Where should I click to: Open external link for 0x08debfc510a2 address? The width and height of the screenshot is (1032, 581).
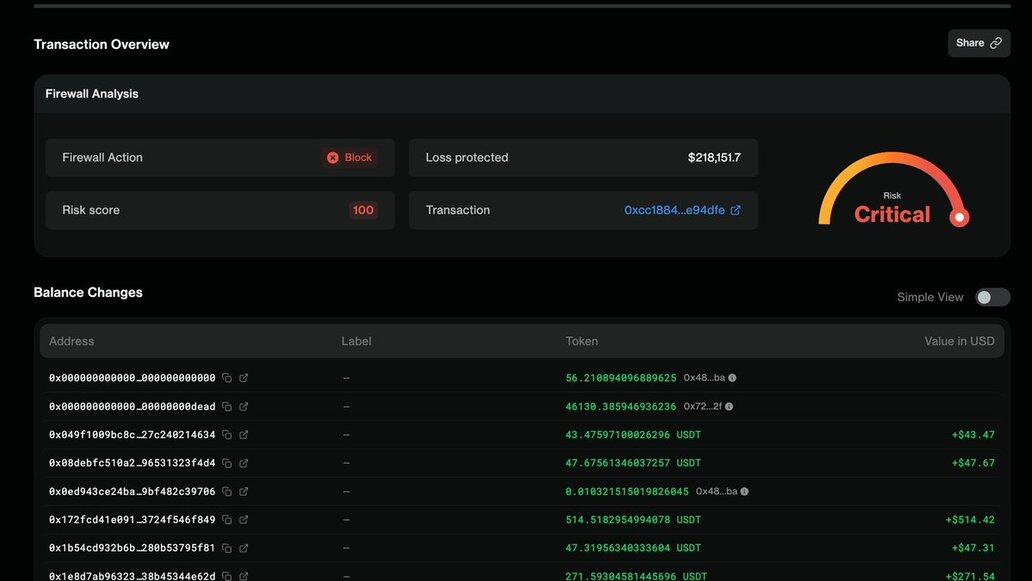[243, 463]
